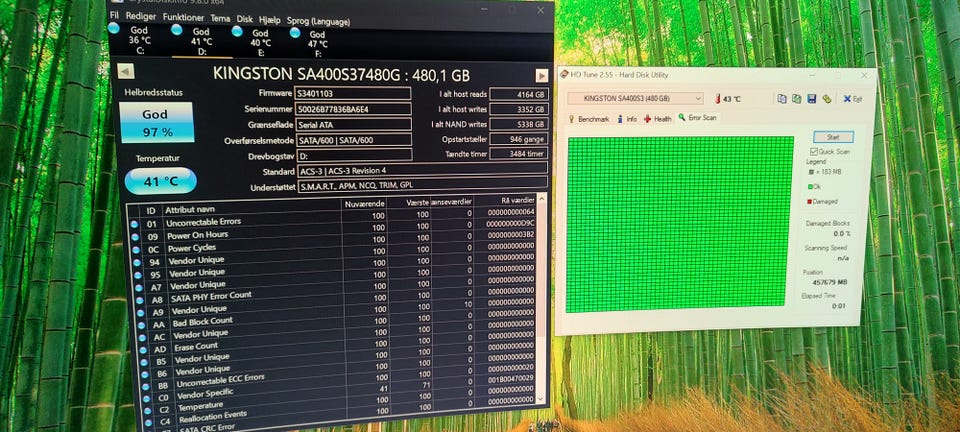
Task: Click status dot of Power On Hours row
Action: [x=135, y=237]
